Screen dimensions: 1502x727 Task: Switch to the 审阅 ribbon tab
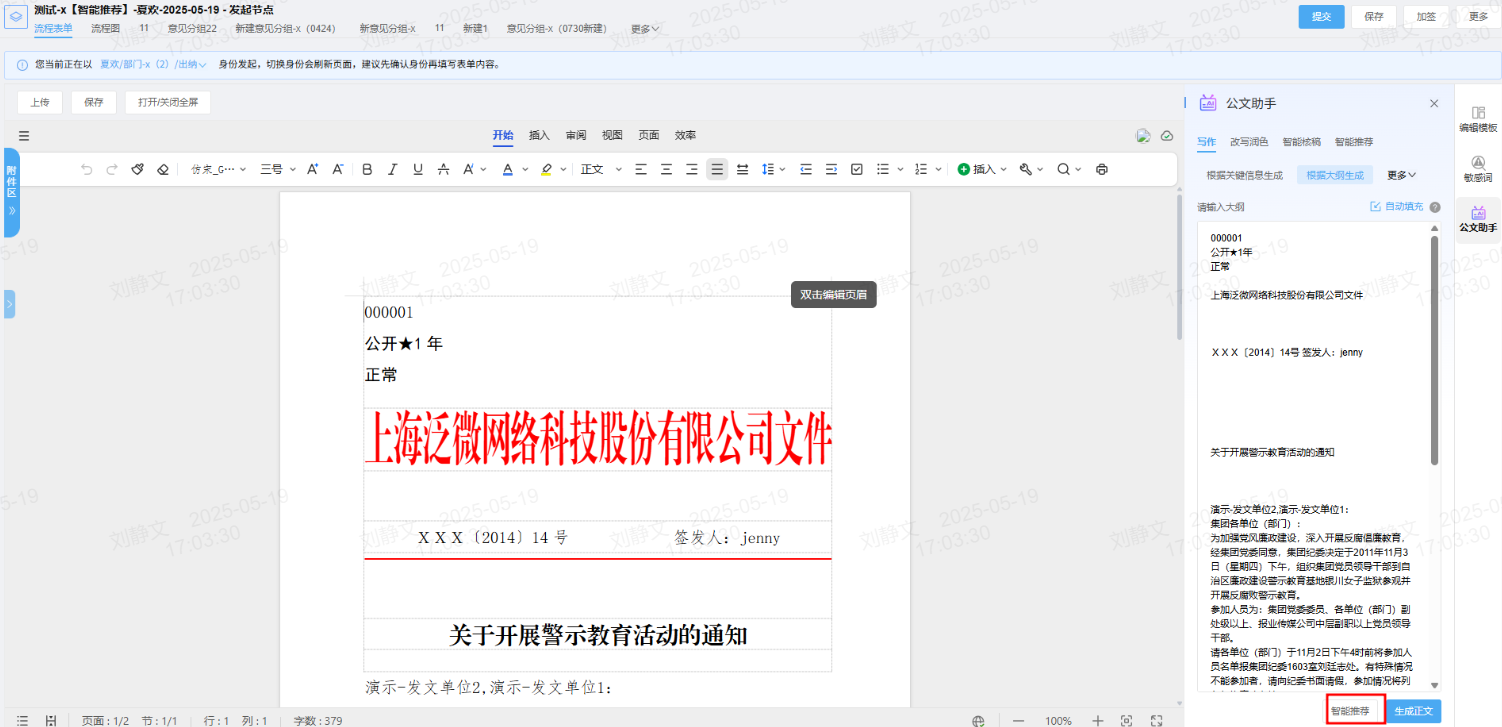pyautogui.click(x=576, y=135)
